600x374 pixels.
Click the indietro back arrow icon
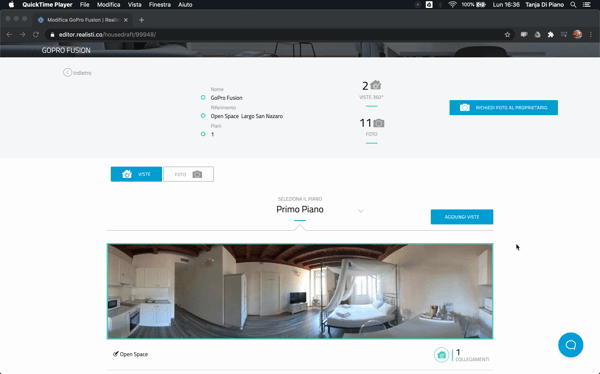pyautogui.click(x=67, y=72)
